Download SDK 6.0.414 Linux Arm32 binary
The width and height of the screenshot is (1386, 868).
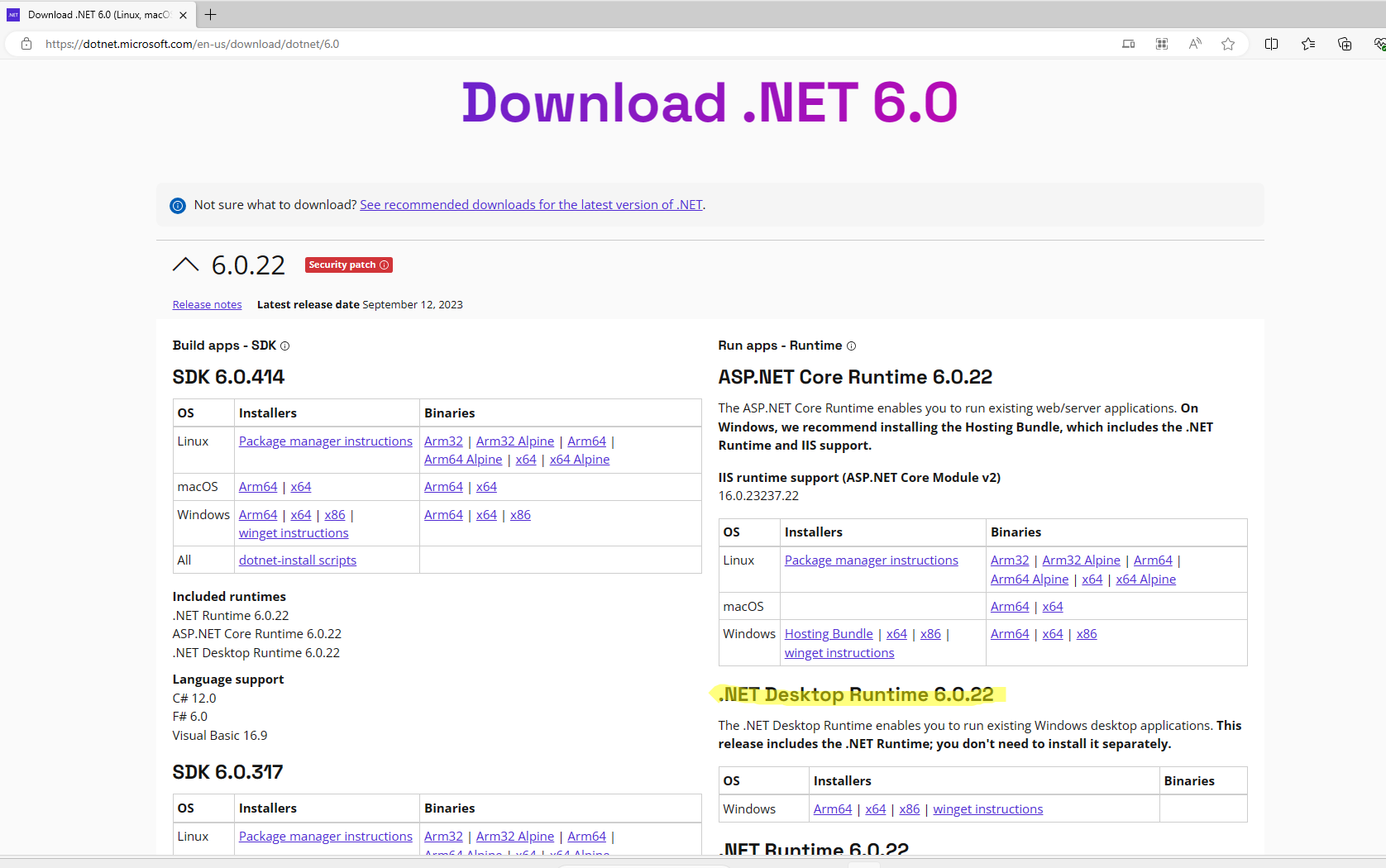(443, 441)
